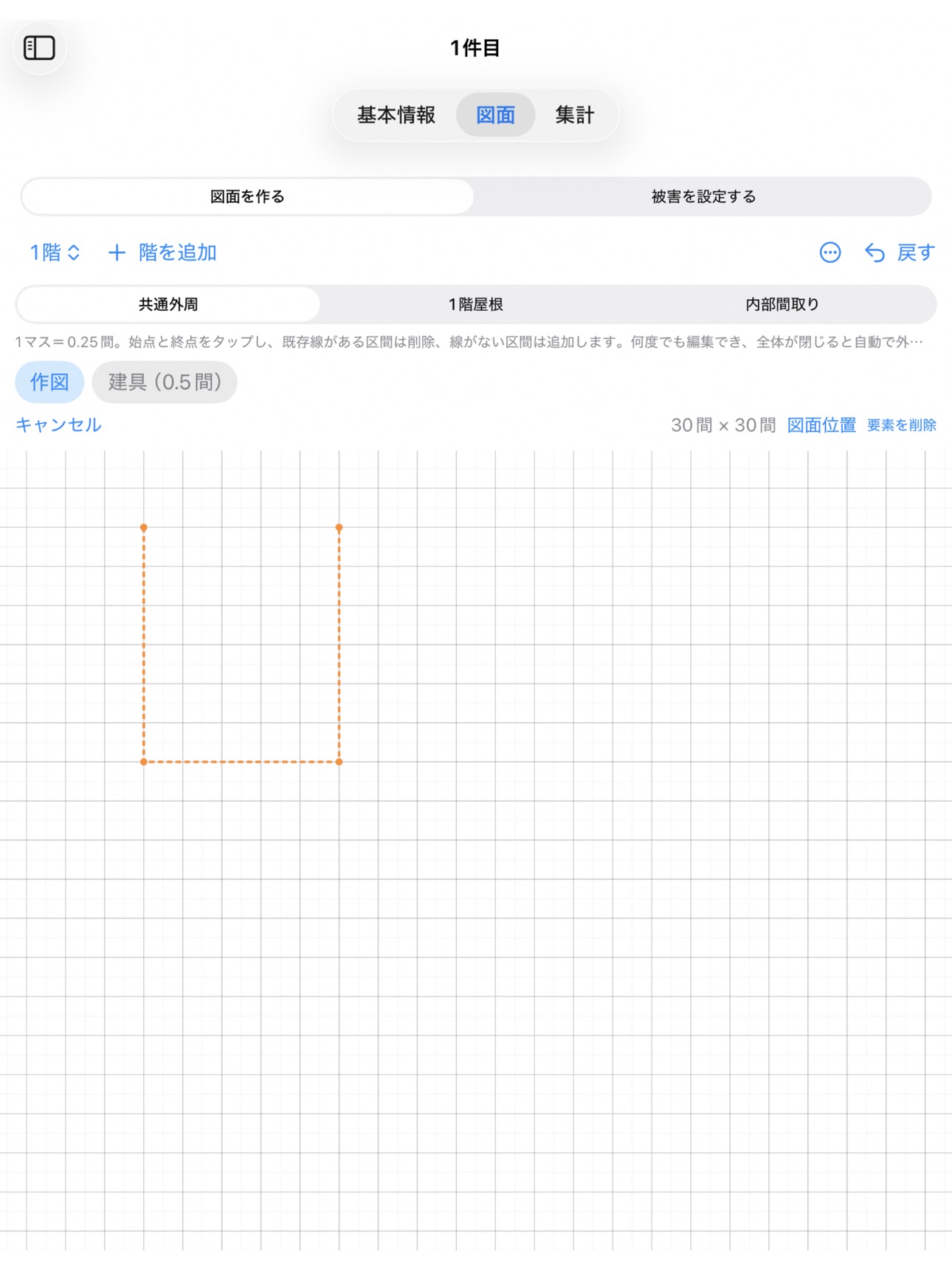
Task: Tap the top-left orange vertex point
Action: (x=144, y=527)
